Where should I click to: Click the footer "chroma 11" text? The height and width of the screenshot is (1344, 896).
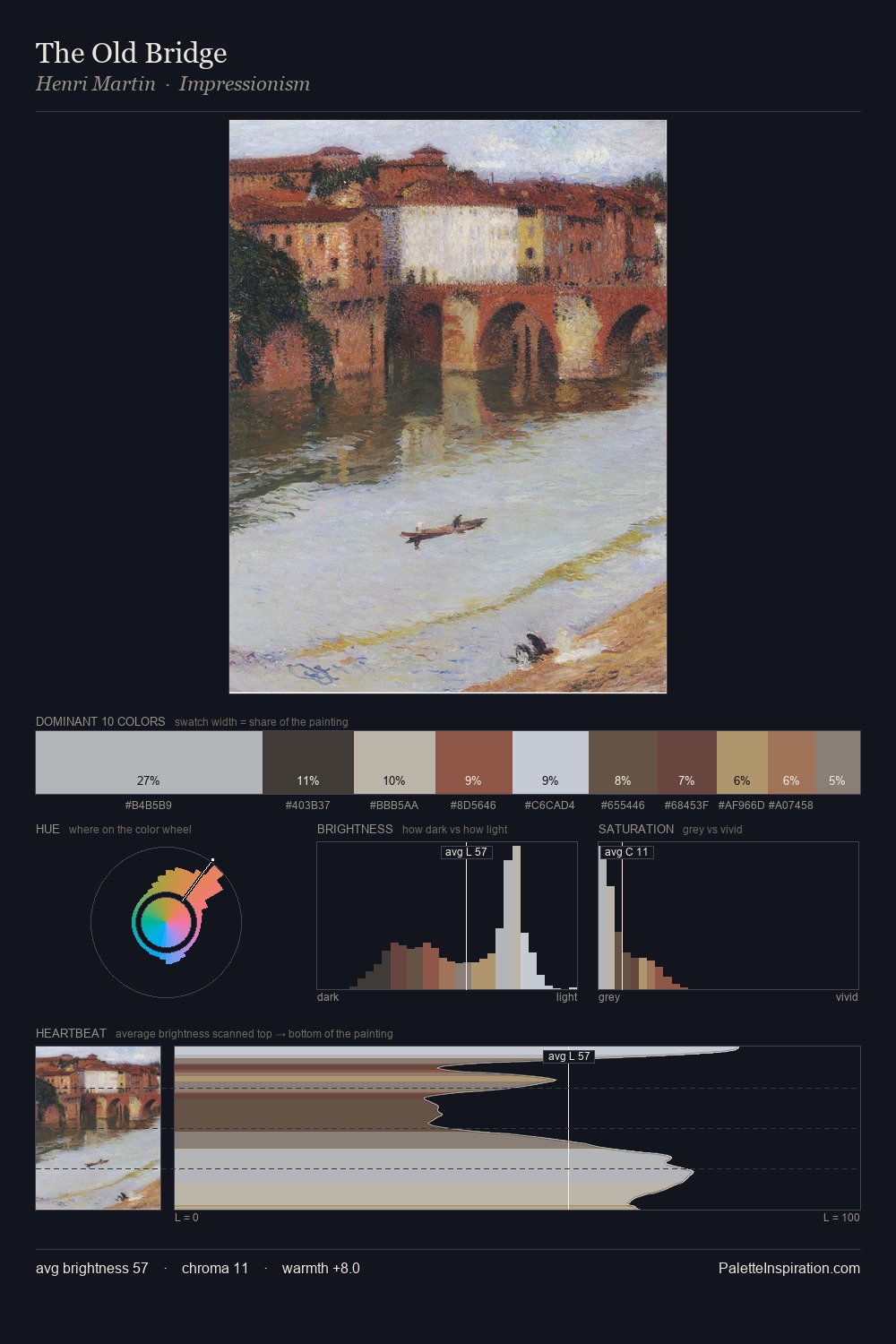(x=215, y=1268)
